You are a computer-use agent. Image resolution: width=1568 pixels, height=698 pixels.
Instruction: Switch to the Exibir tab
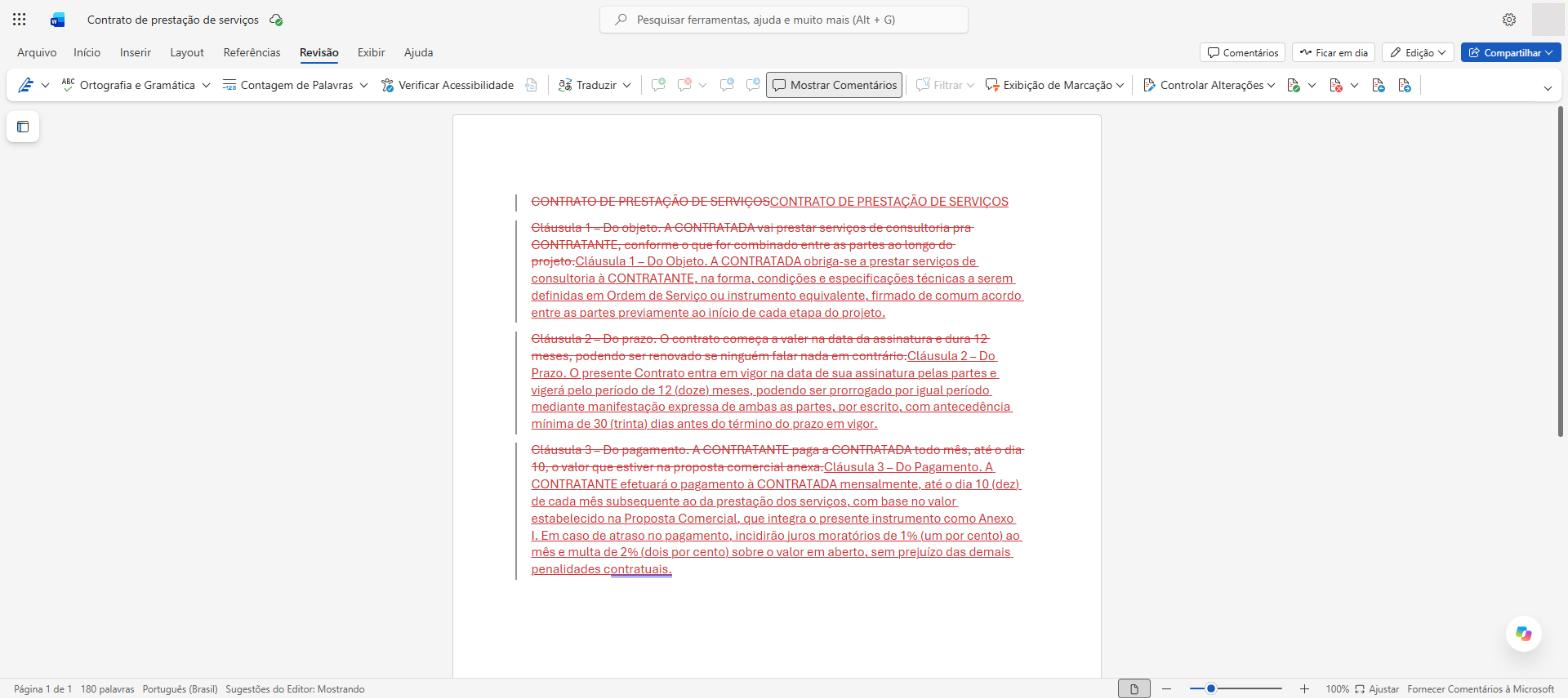click(x=371, y=52)
